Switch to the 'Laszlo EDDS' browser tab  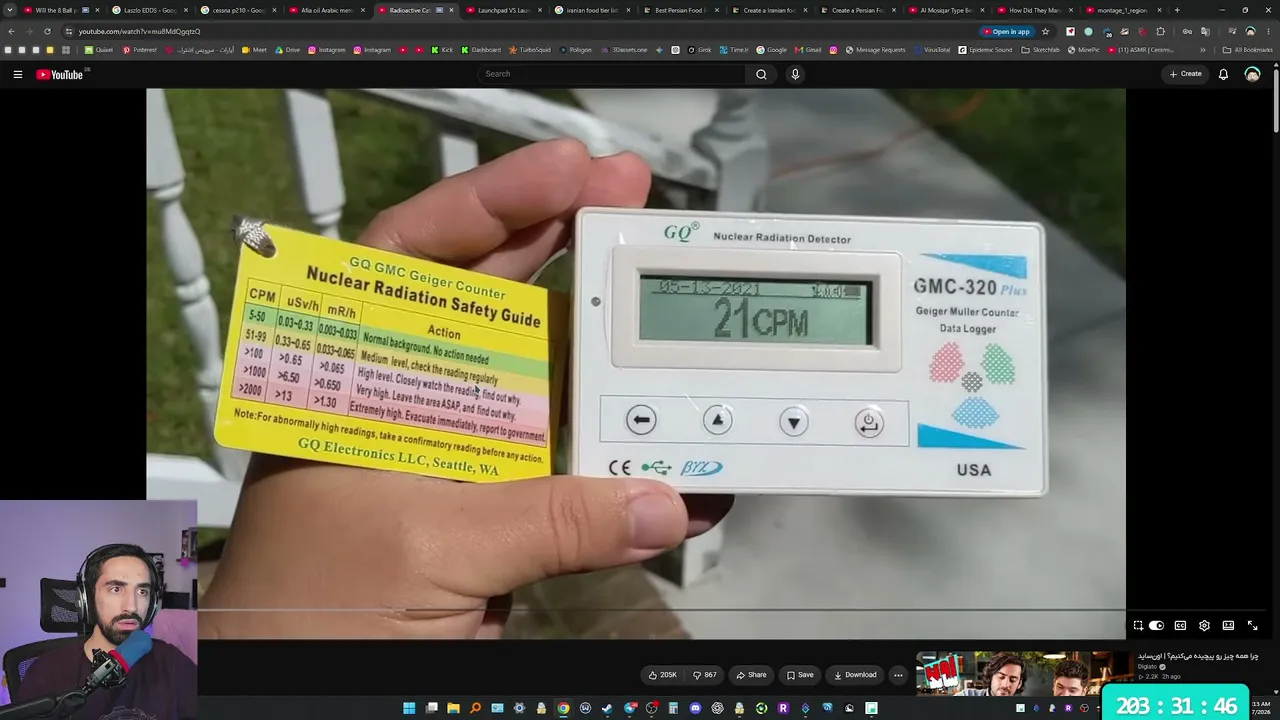(x=149, y=10)
